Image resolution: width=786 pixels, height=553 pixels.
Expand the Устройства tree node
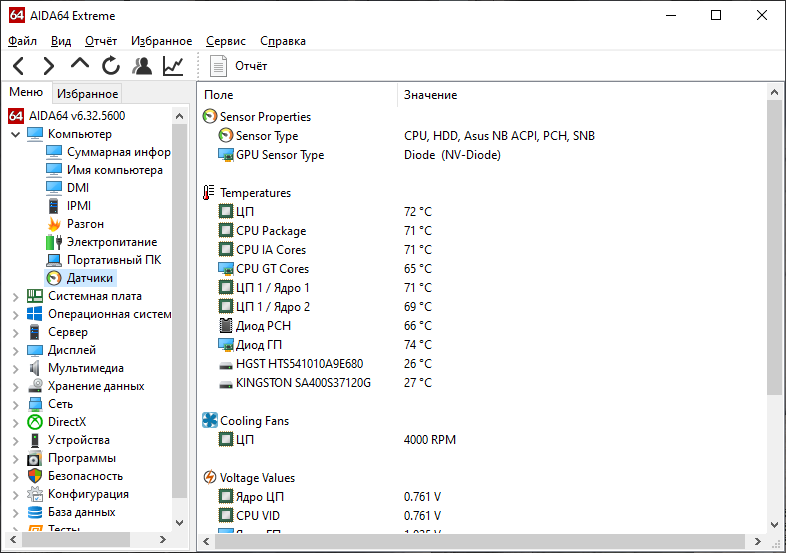[x=16, y=441]
